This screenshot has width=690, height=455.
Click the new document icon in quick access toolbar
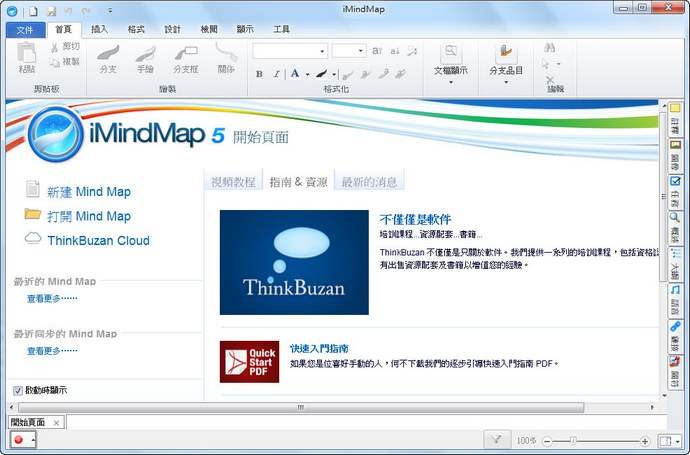tap(33, 11)
